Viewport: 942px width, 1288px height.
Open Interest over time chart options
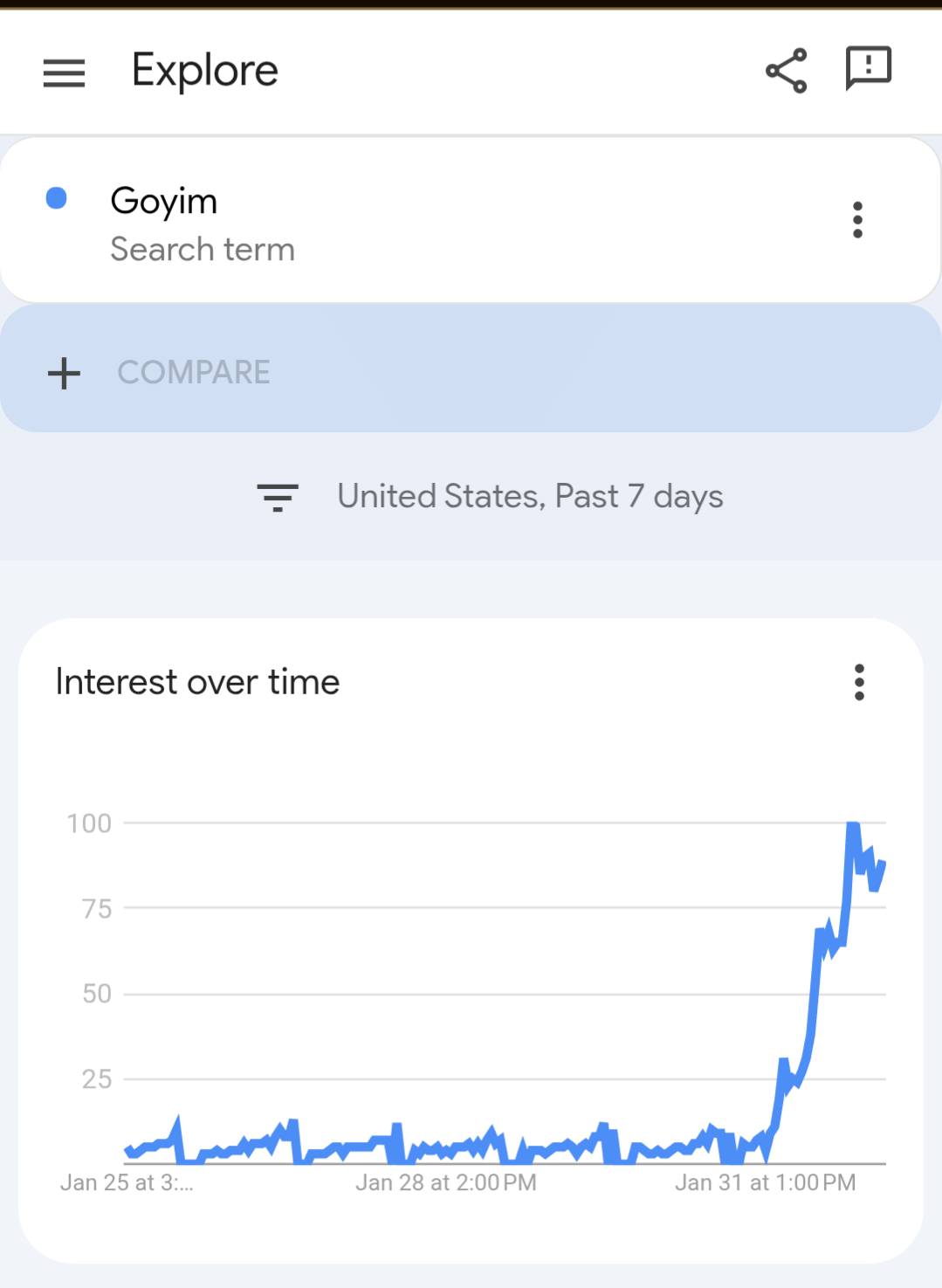click(x=859, y=682)
